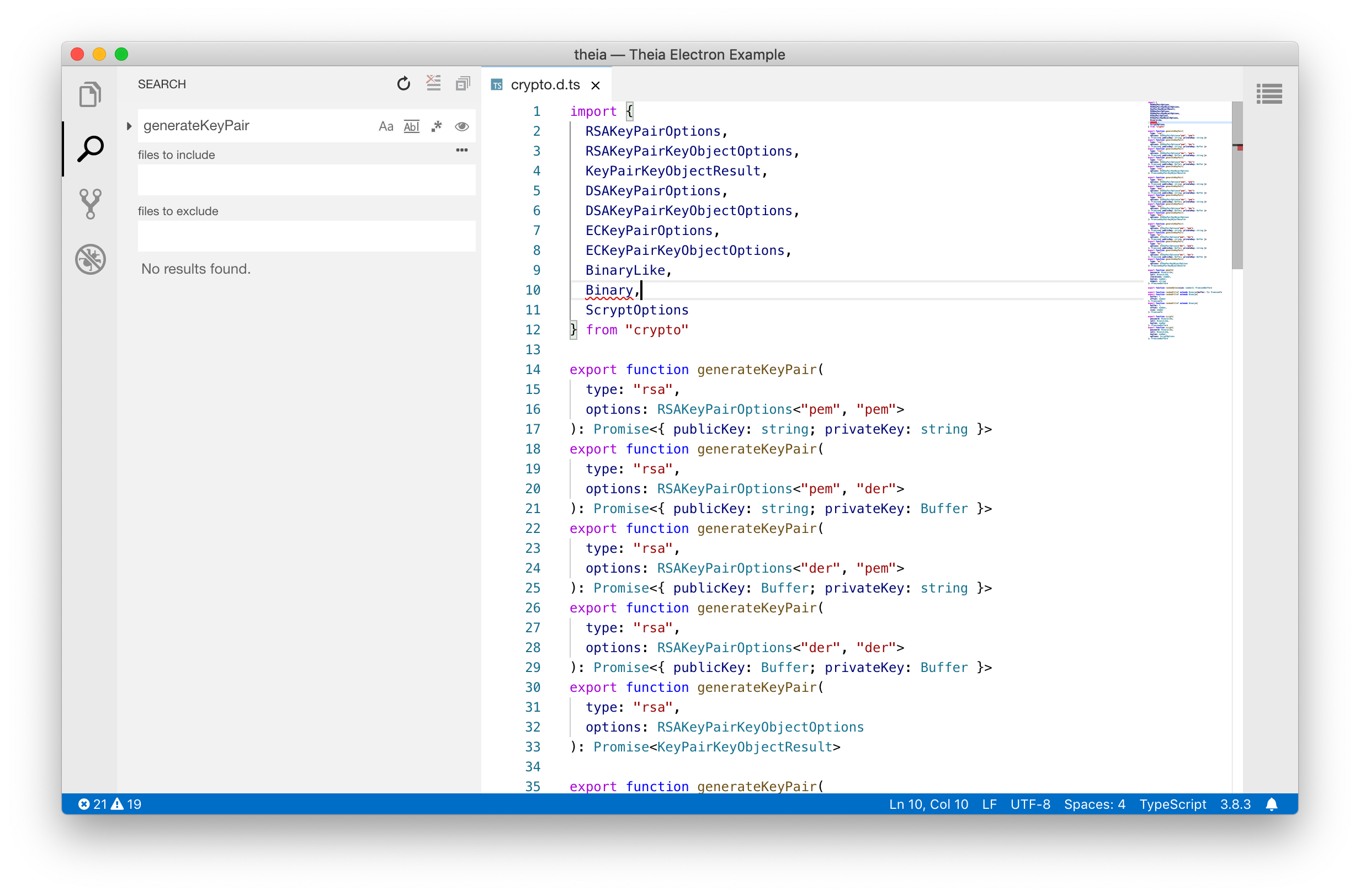The image size is (1360, 896).
Task: Clear search results icon
Action: 433,83
